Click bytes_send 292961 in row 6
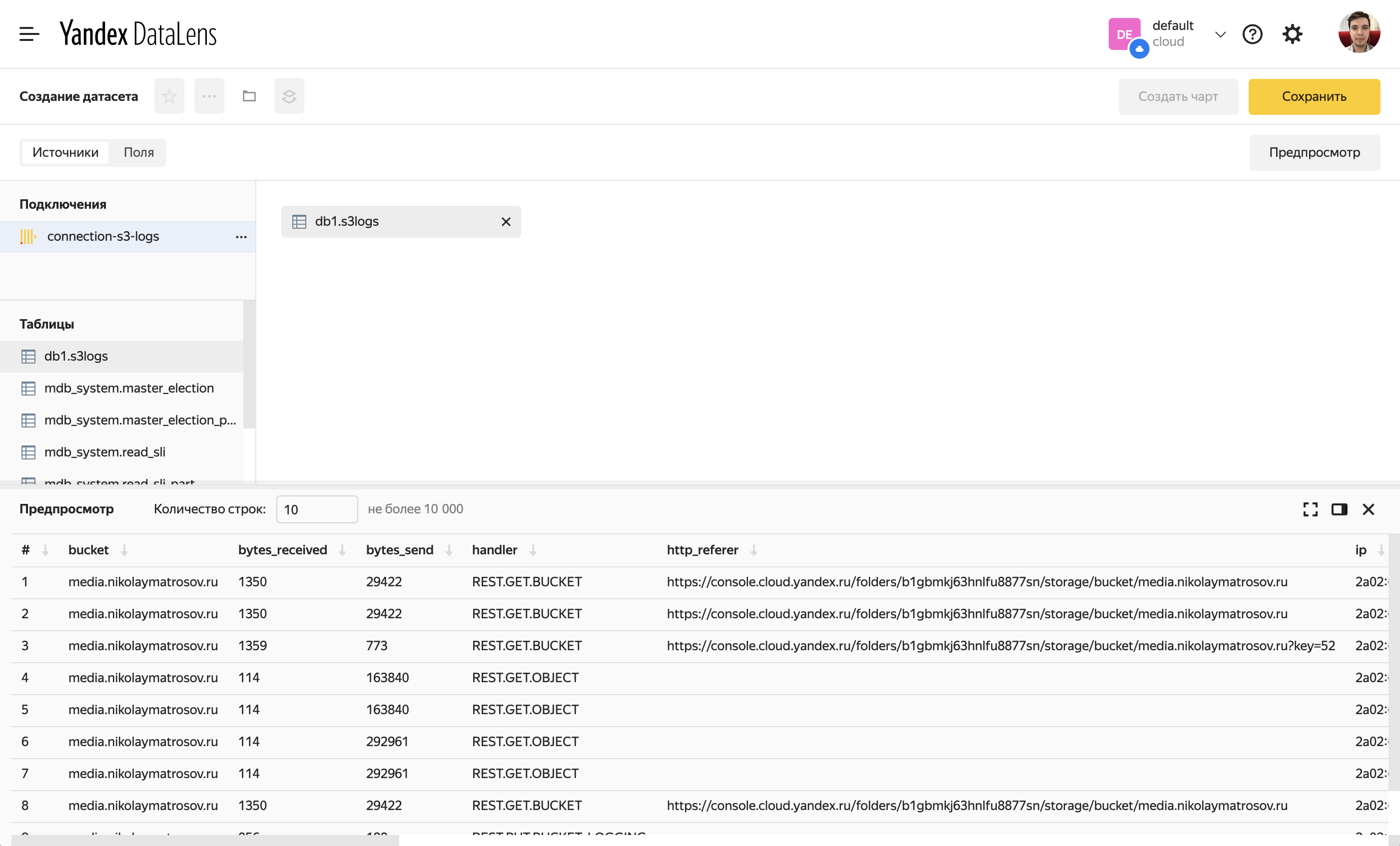 pyautogui.click(x=387, y=742)
